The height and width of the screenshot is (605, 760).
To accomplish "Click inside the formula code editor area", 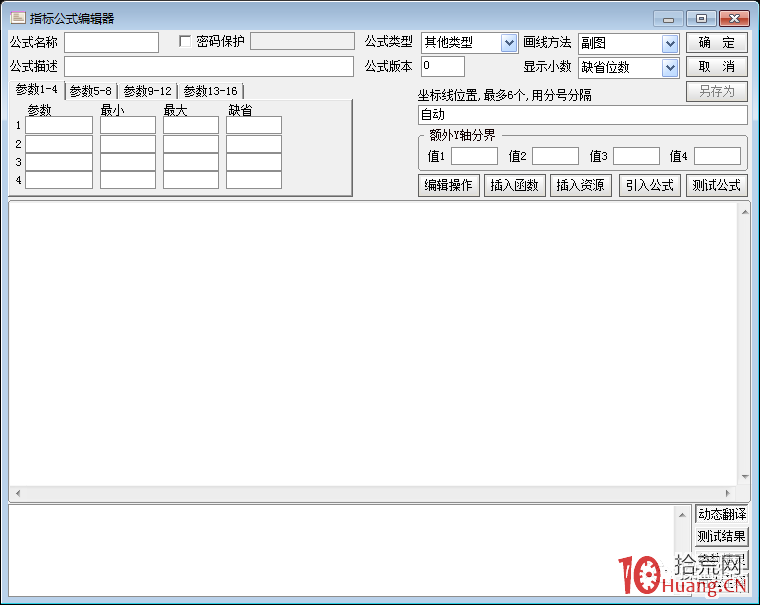I will (x=373, y=344).
